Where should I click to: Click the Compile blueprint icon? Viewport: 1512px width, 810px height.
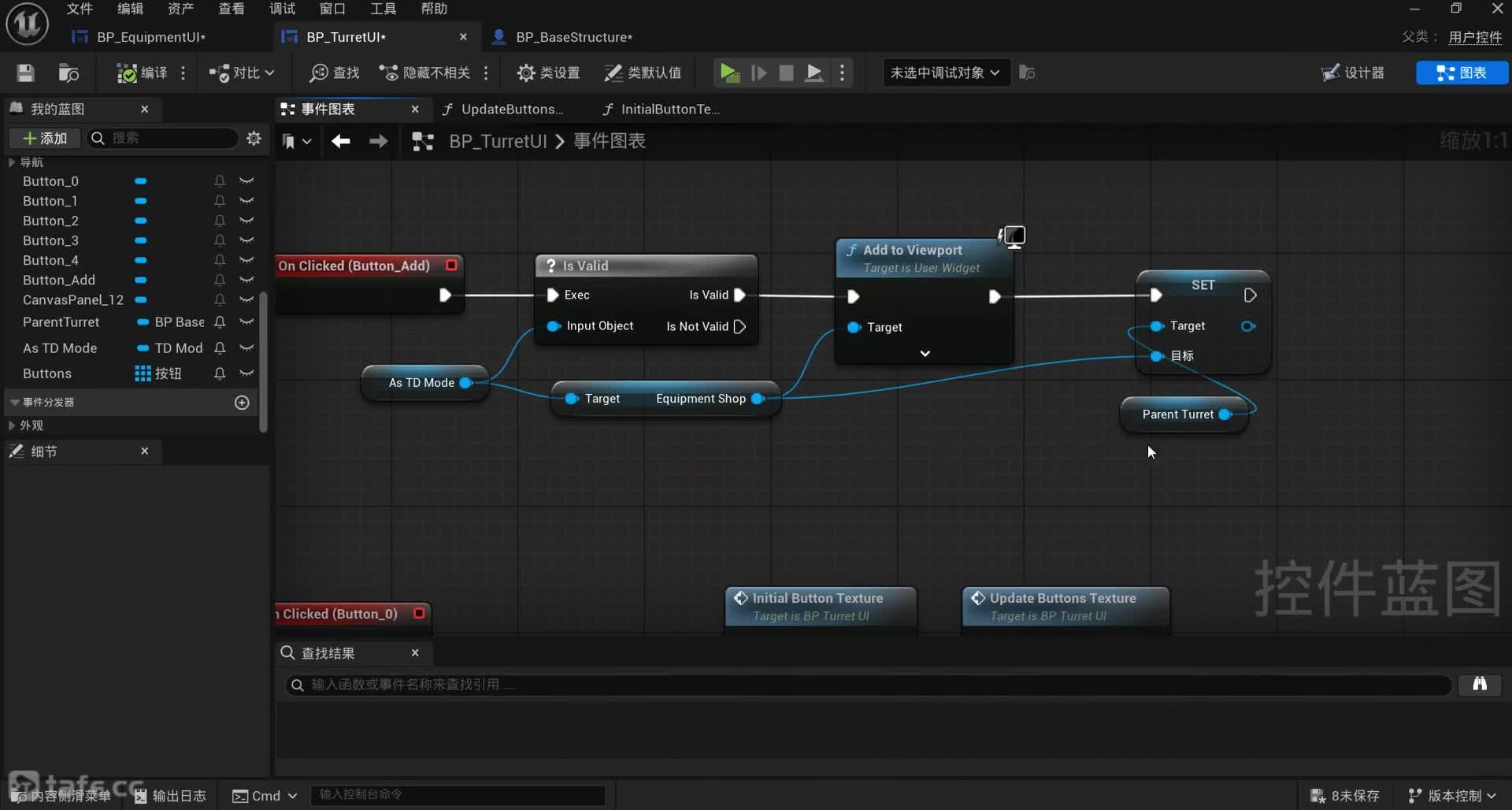(x=127, y=73)
